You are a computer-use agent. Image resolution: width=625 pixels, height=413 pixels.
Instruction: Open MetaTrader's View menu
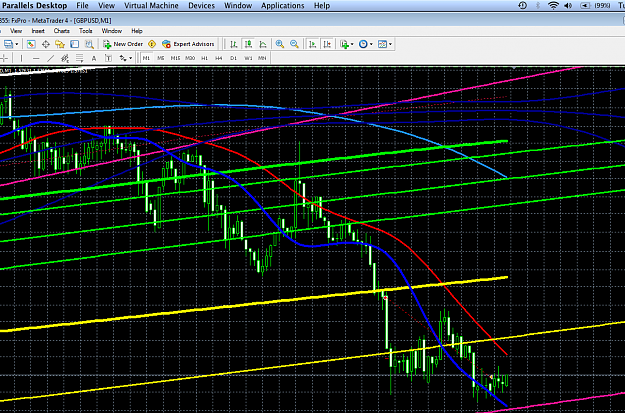[16, 31]
